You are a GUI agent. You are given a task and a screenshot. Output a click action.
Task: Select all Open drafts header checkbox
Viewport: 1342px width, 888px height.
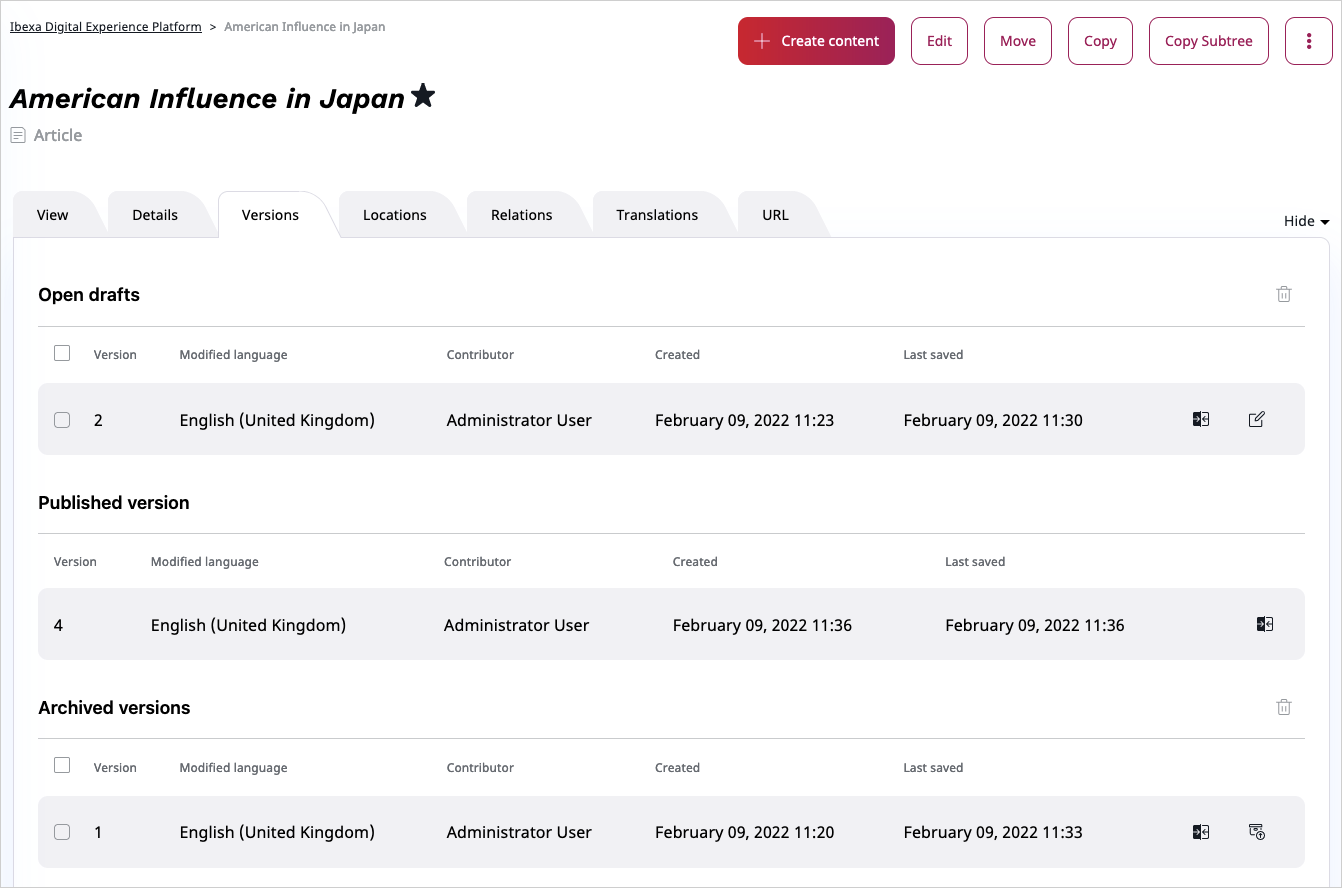click(x=62, y=353)
